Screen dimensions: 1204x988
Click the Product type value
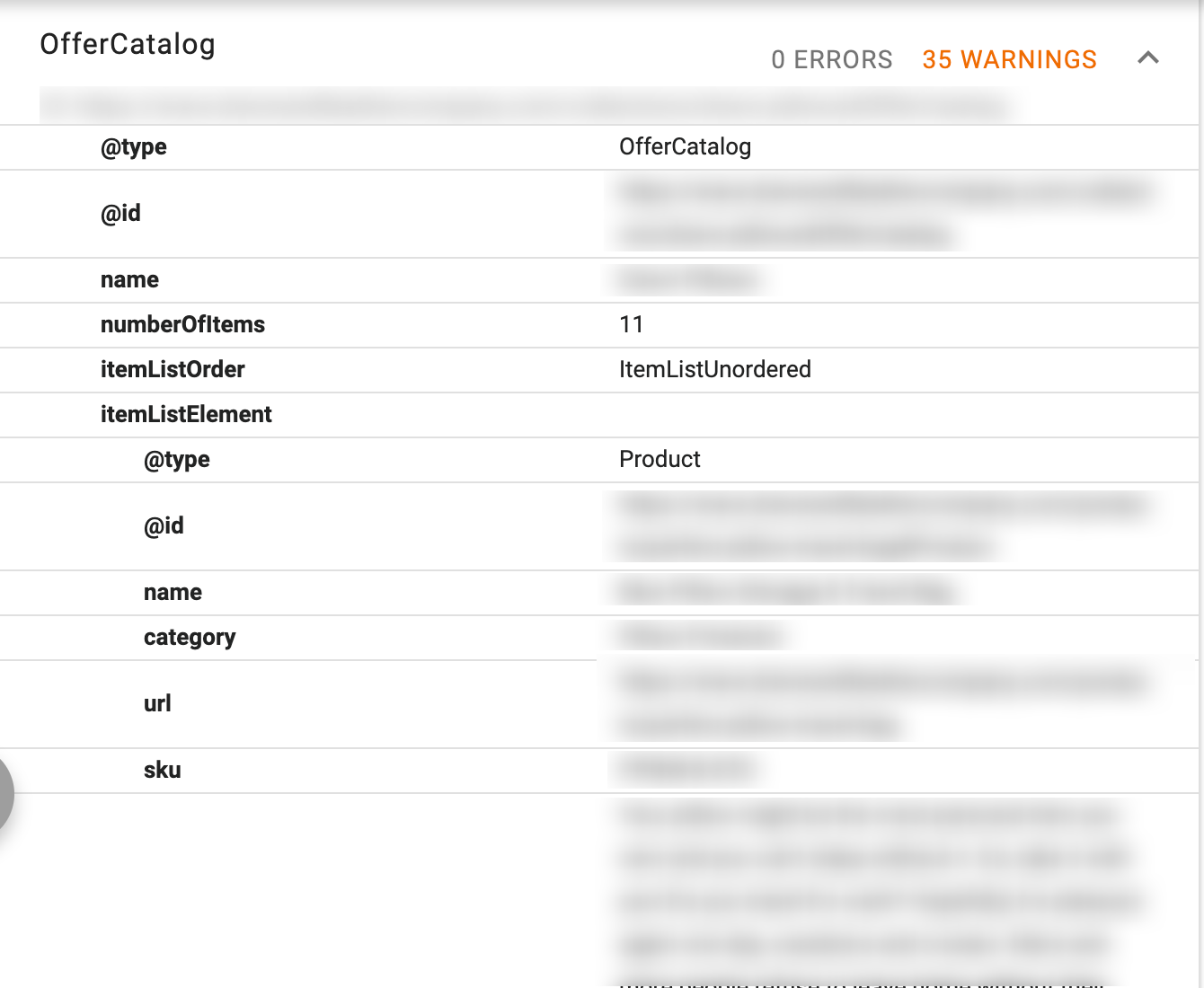pos(660,459)
